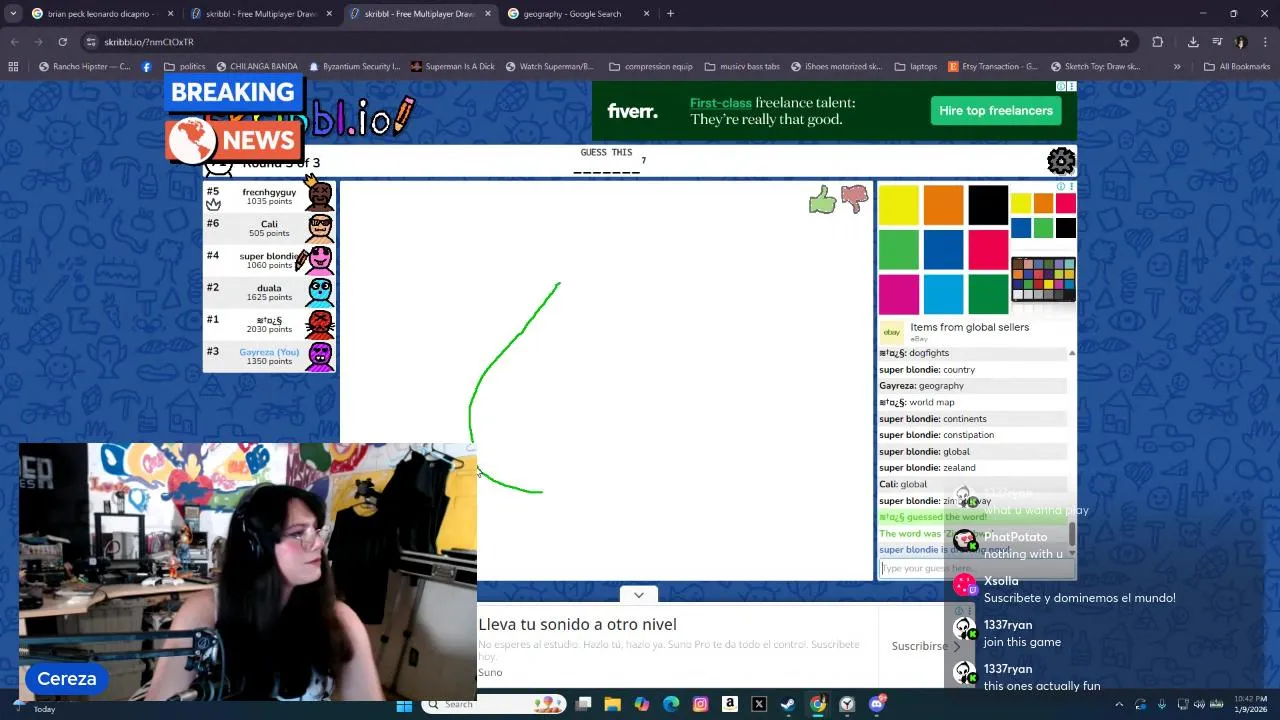Open Microsoft Edge from the taskbar
The height and width of the screenshot is (720, 1280).
click(x=671, y=705)
